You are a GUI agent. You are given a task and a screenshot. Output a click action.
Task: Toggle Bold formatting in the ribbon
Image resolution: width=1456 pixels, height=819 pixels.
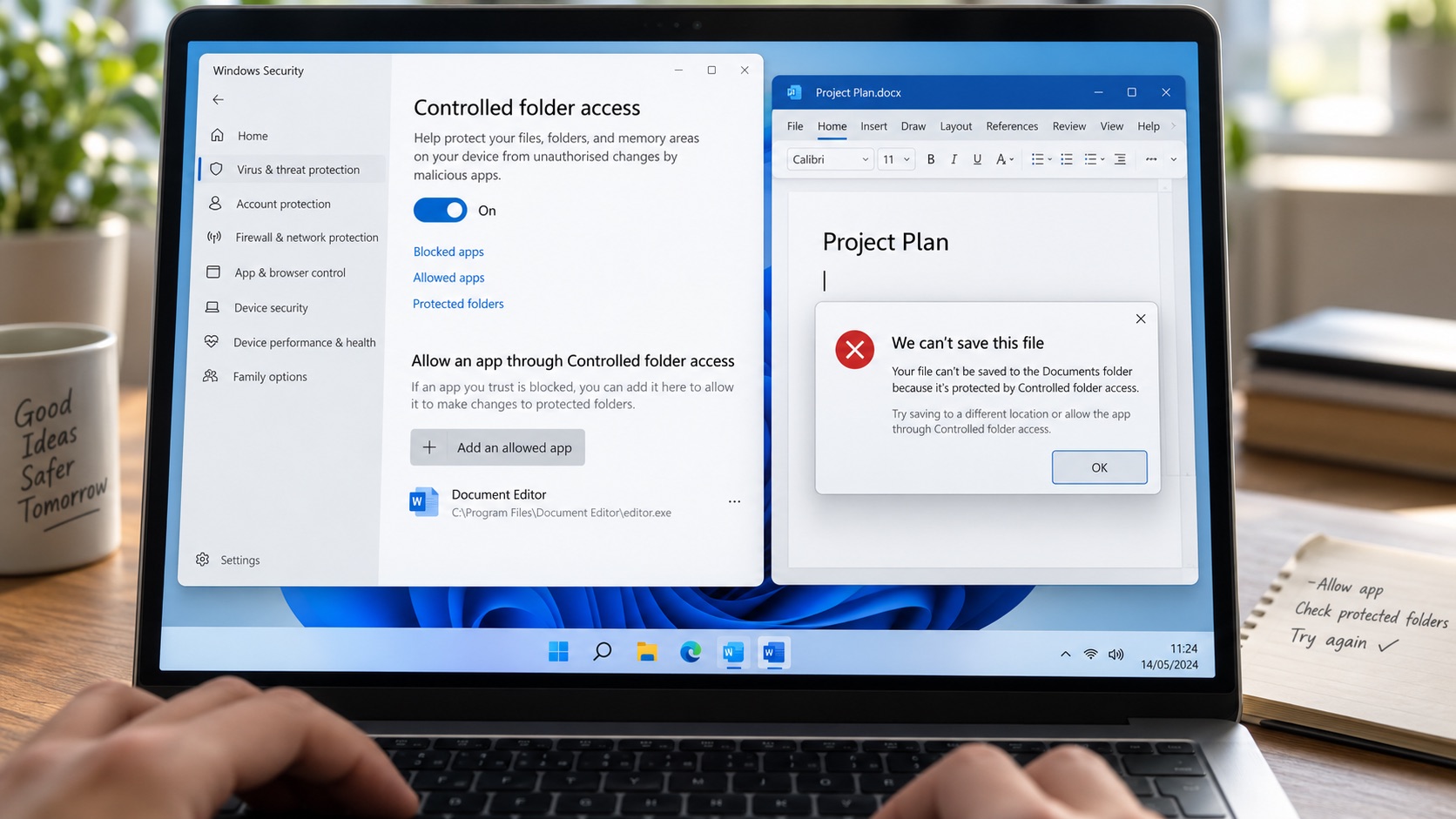[931, 159]
